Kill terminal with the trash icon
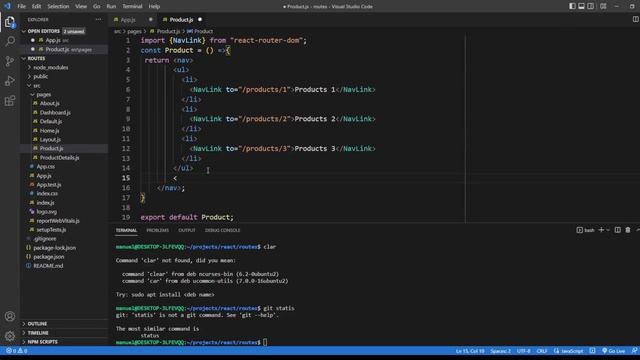 [628, 230]
